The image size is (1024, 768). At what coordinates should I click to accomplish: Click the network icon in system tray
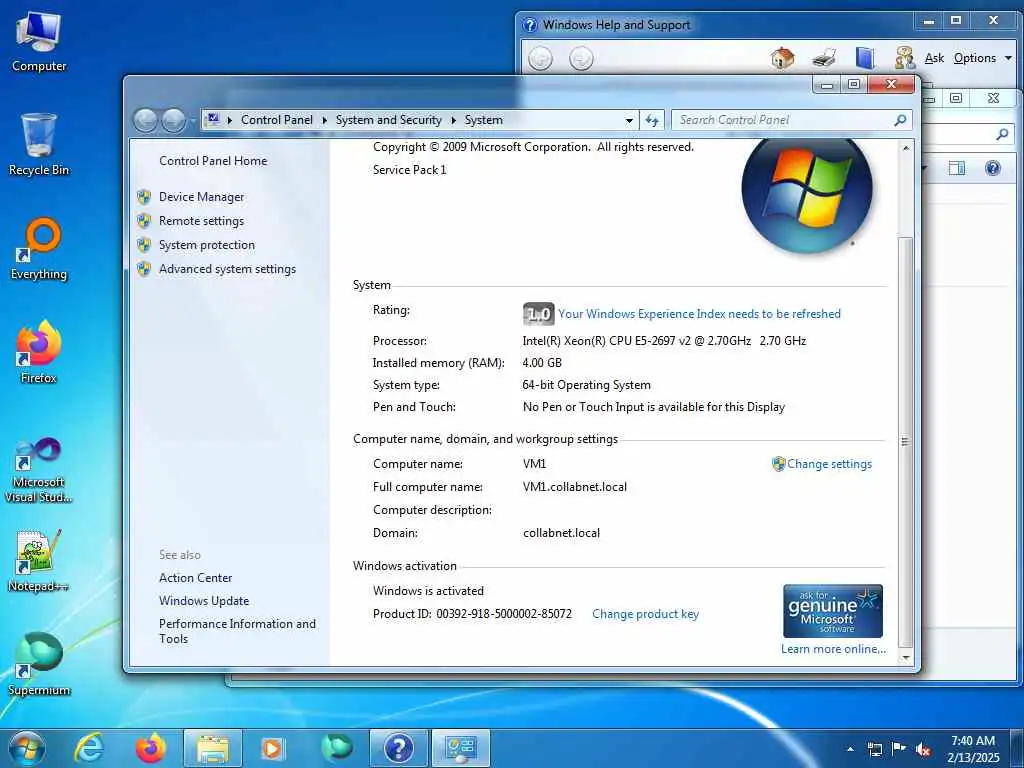pyautogui.click(x=874, y=749)
